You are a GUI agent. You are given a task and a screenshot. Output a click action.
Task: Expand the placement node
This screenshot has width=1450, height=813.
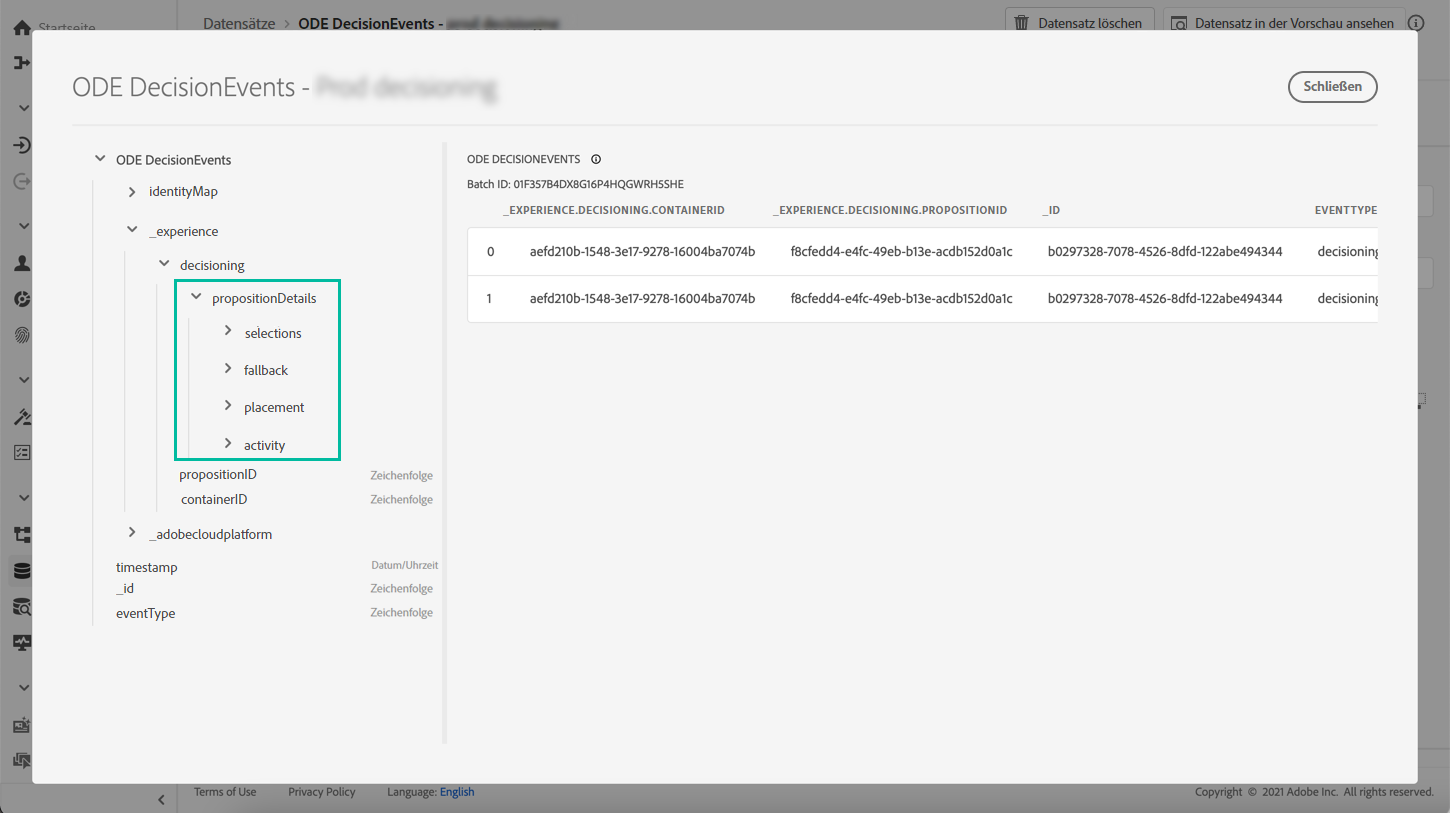pos(228,406)
